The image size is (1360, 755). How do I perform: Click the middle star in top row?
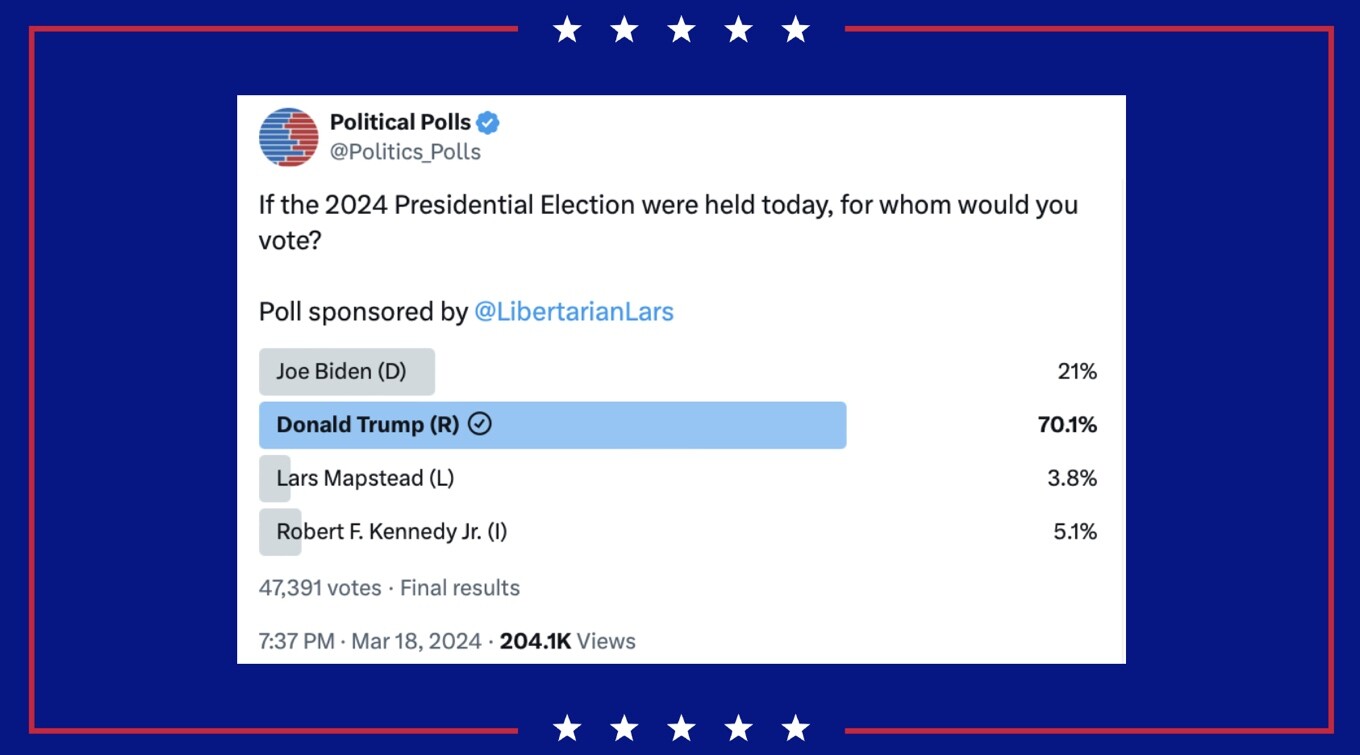coord(681,30)
